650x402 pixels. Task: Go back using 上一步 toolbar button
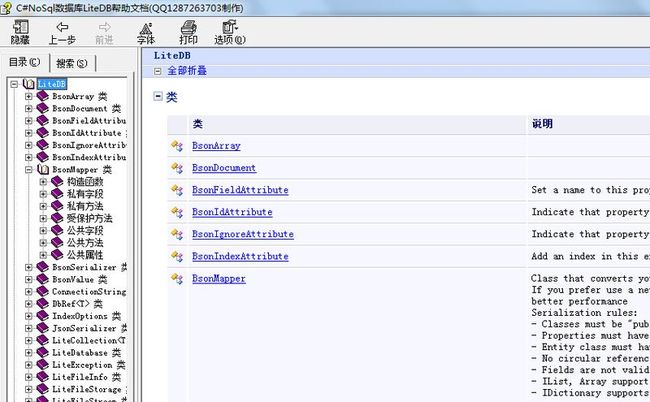[62, 32]
